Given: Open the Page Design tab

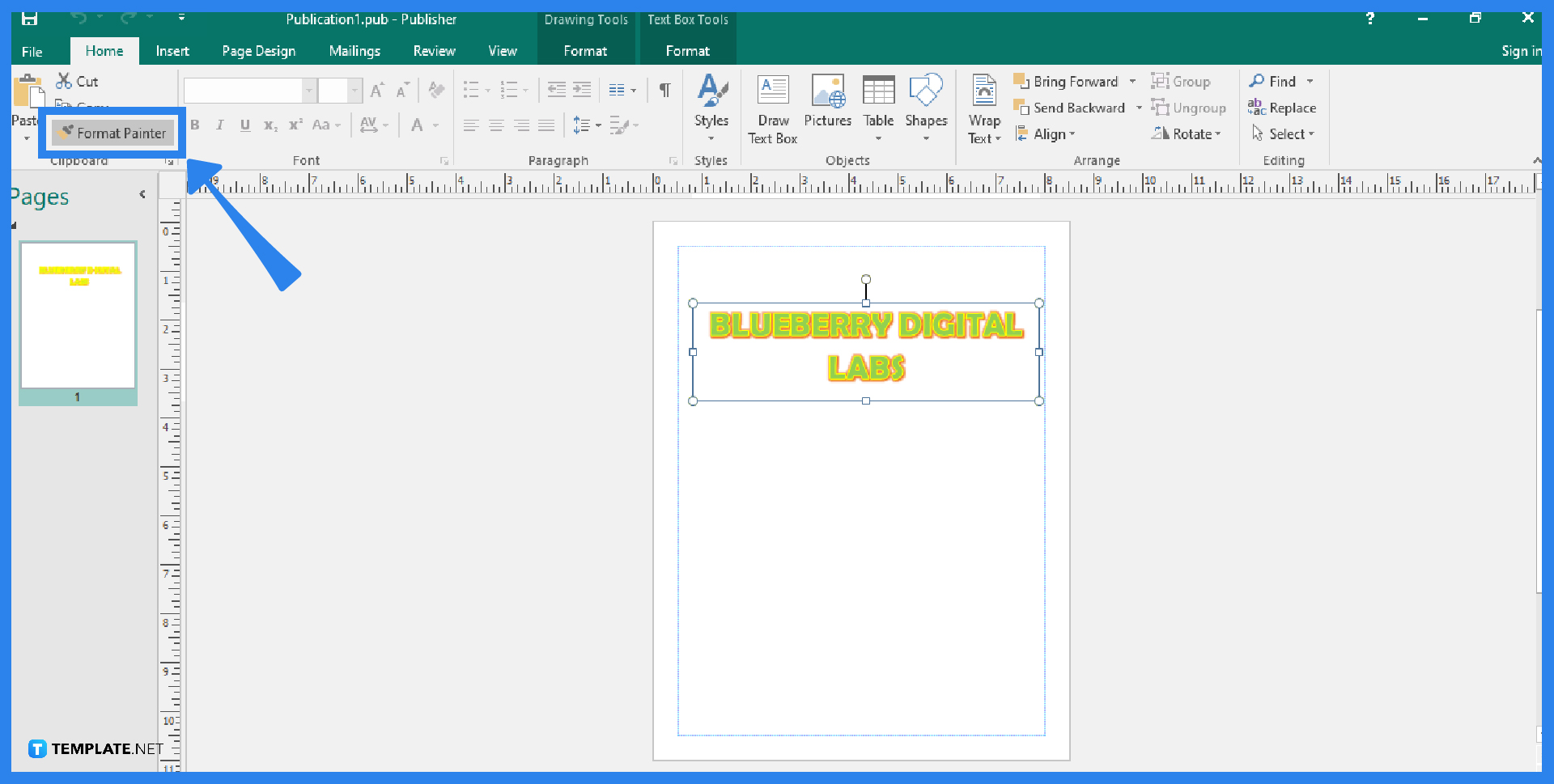Looking at the screenshot, I should (258, 50).
